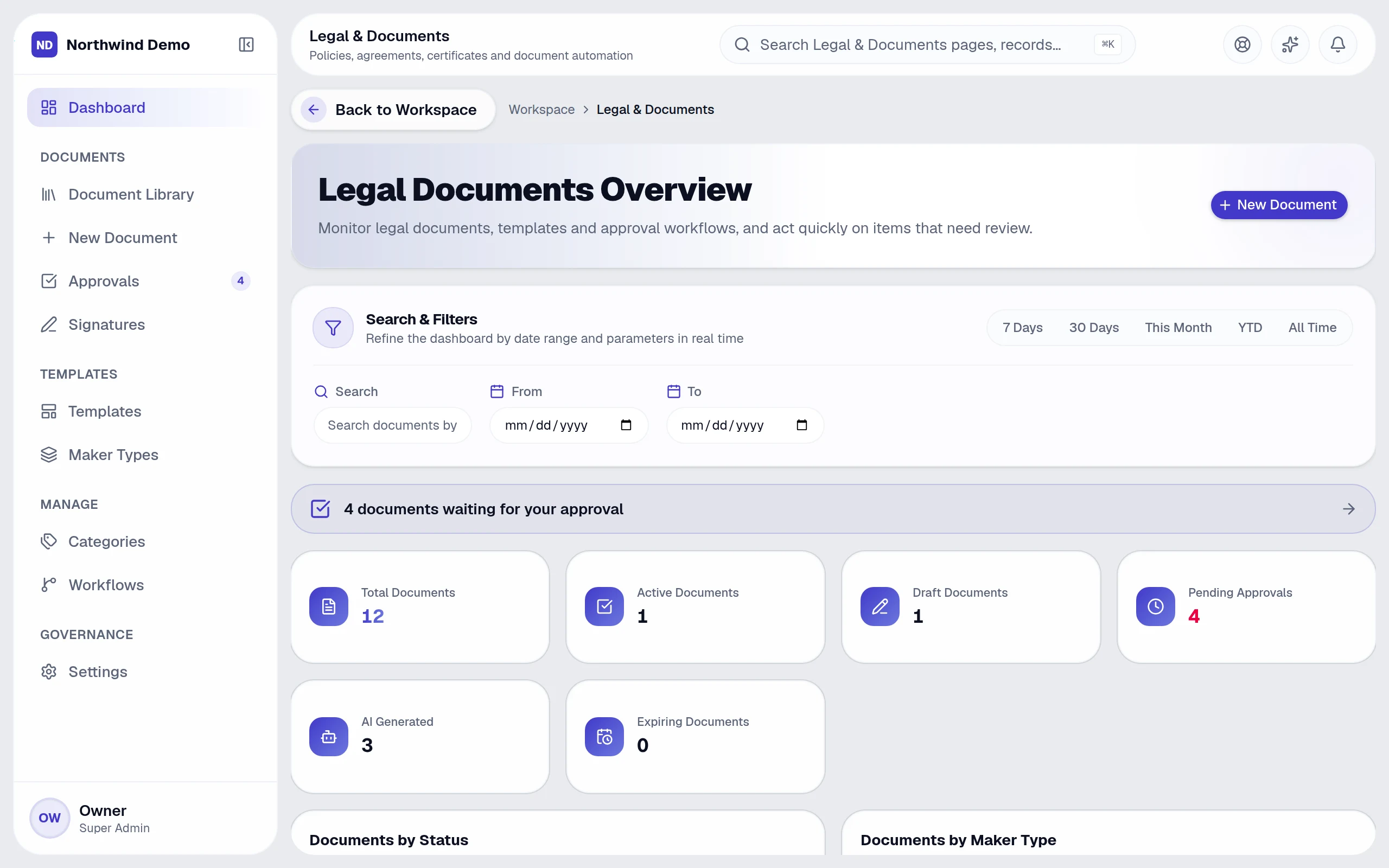Screen dimensions: 1389x868
Task: Select the 7 Days range
Action: (x=1022, y=327)
